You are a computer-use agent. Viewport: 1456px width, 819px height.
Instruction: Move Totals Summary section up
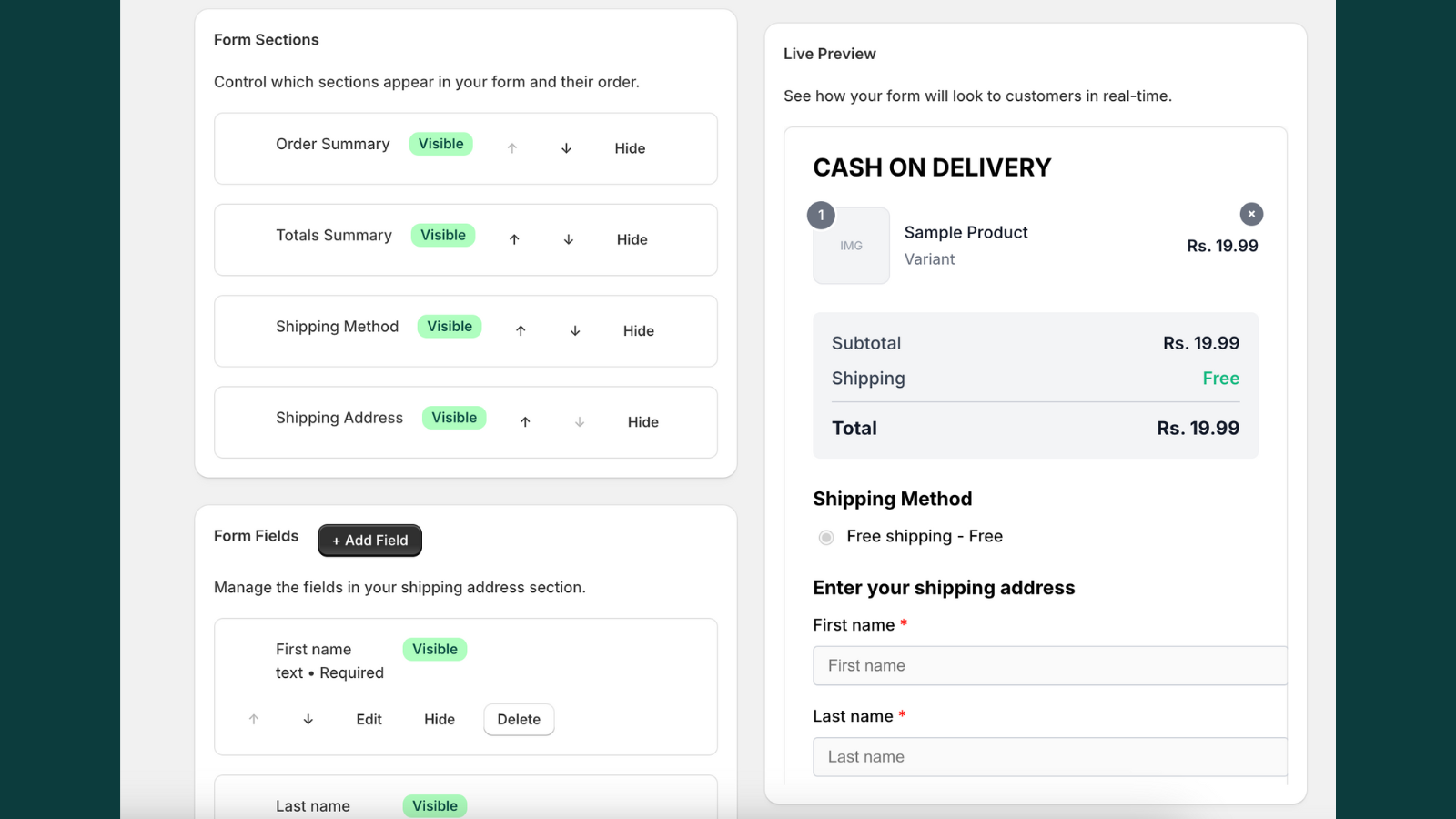point(514,239)
